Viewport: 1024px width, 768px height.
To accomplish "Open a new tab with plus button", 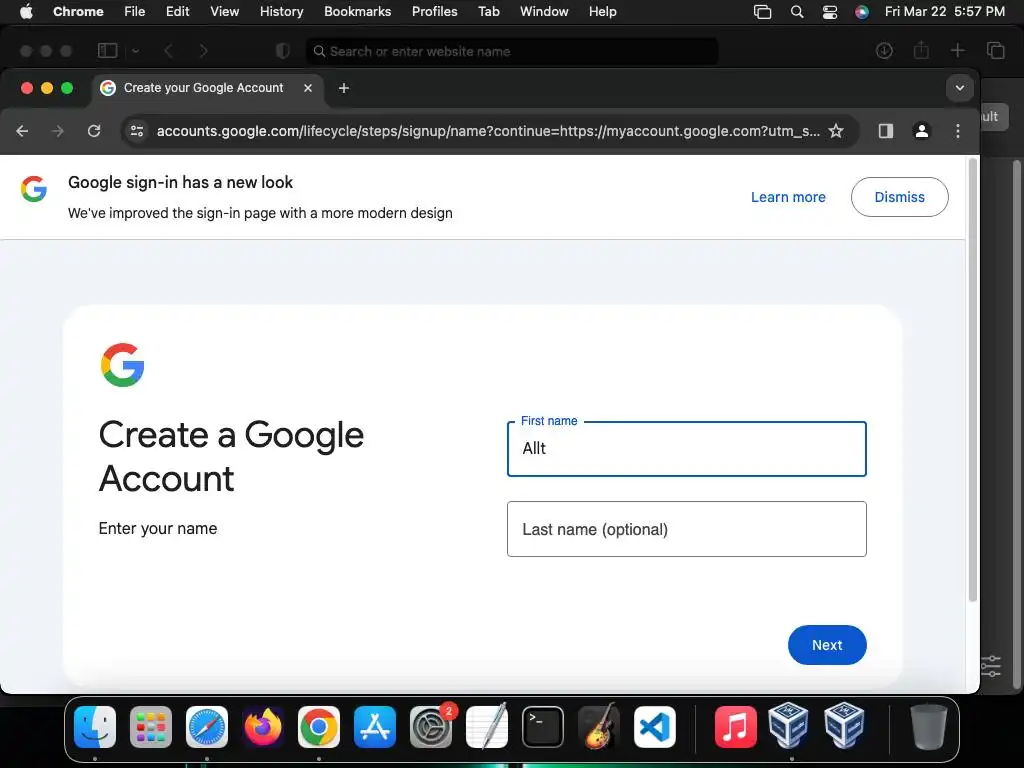I will 344,88.
